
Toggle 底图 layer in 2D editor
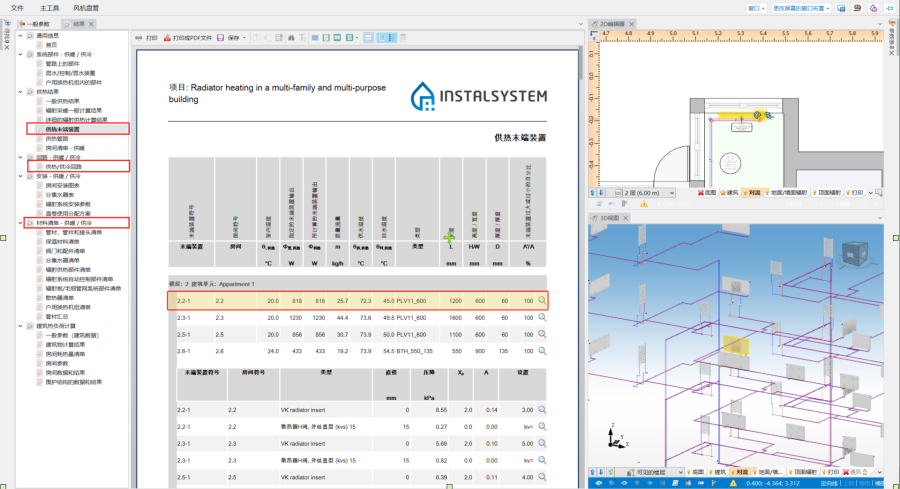tap(707, 193)
